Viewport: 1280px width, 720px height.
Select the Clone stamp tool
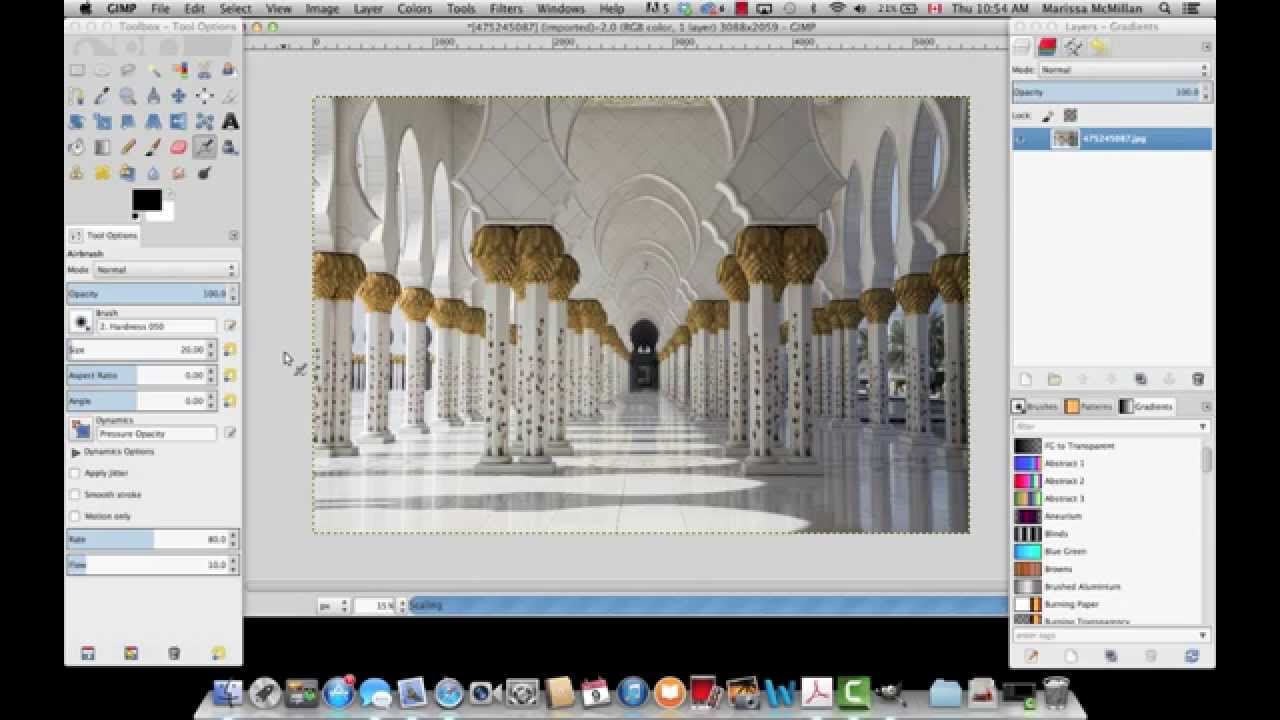[x=77, y=173]
